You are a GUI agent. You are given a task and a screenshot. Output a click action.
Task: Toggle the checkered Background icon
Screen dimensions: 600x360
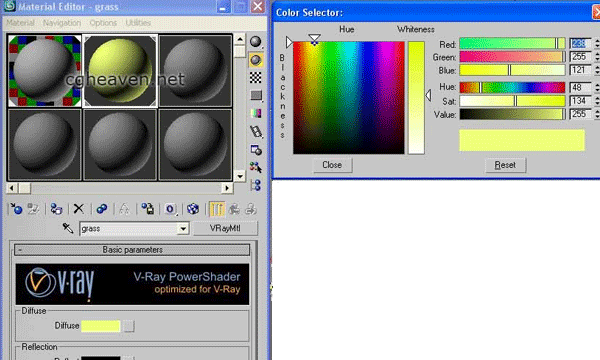point(256,78)
